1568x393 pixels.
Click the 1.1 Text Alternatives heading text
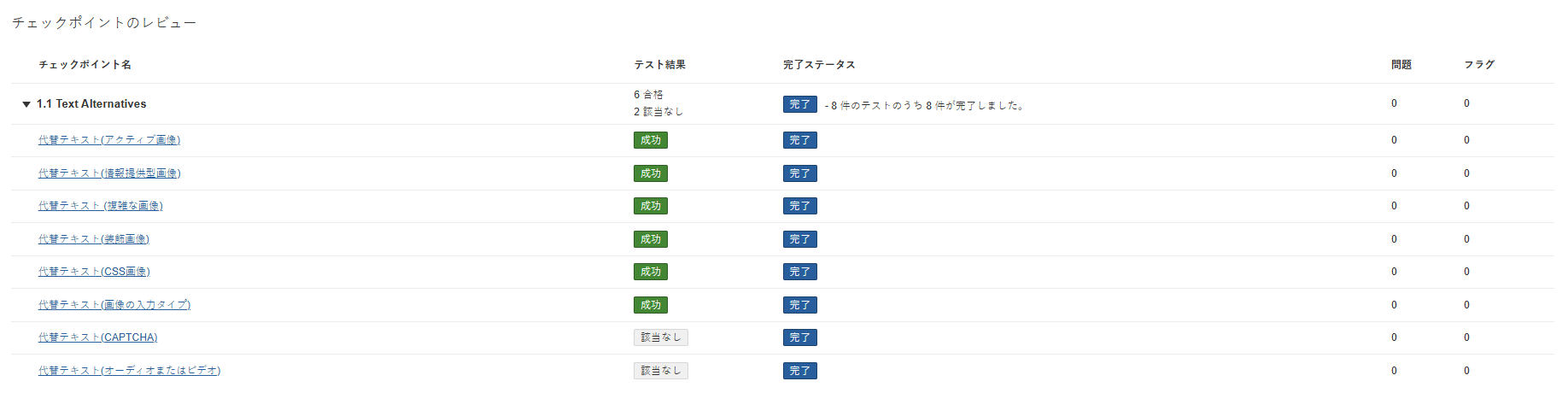click(91, 104)
